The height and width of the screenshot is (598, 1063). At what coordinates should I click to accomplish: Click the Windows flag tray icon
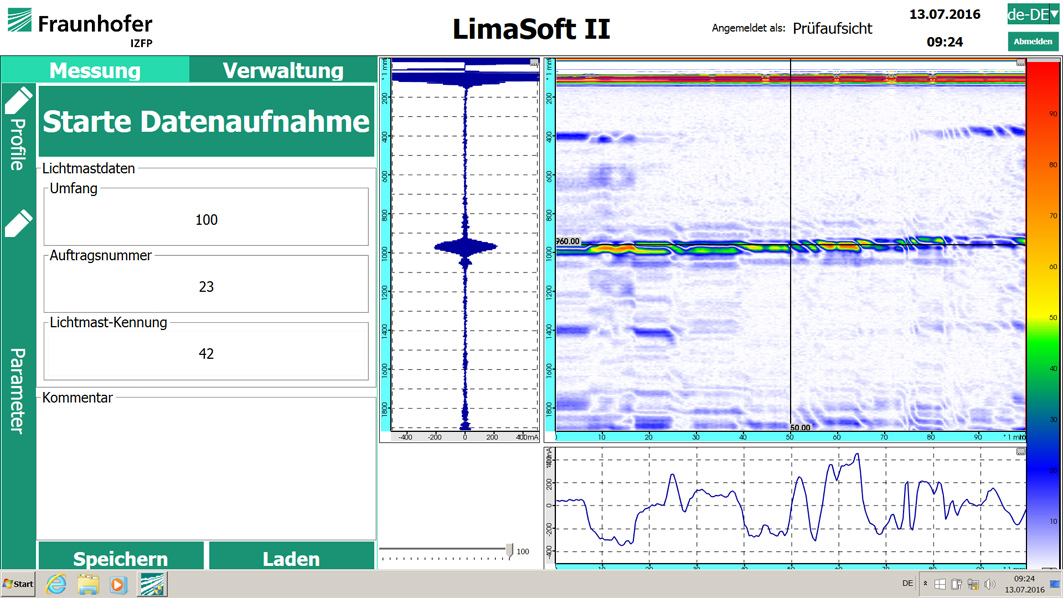pos(940,584)
